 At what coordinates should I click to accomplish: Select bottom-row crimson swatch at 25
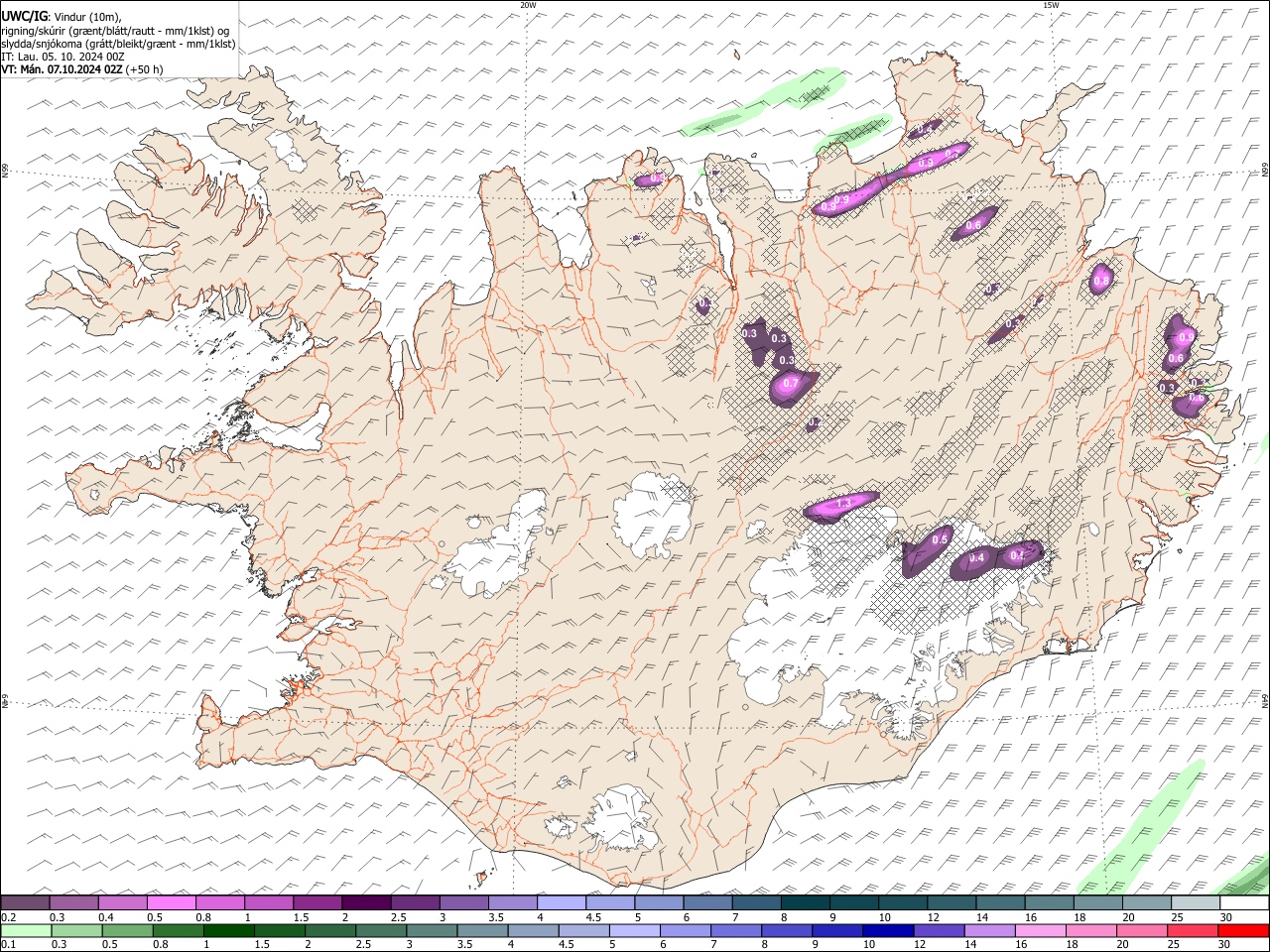[x=1193, y=930]
